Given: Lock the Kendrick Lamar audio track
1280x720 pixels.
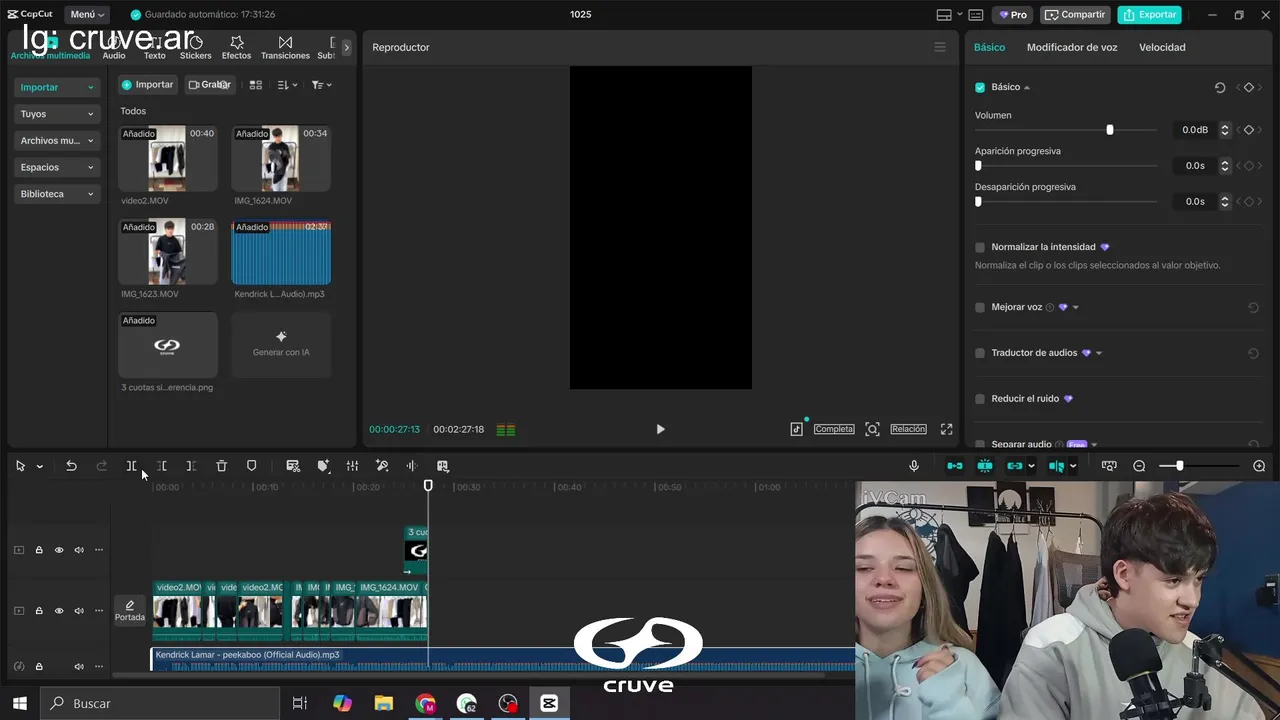Looking at the screenshot, I should (39, 666).
